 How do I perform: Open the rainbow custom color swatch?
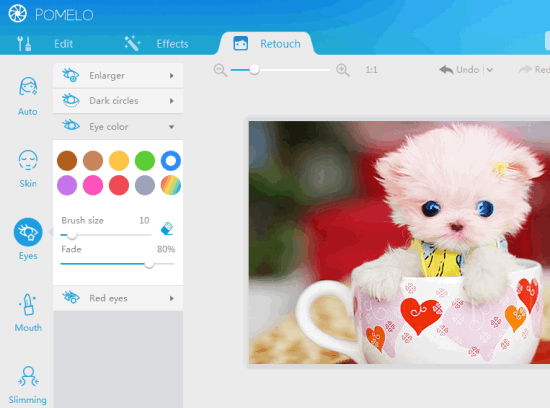(171, 185)
